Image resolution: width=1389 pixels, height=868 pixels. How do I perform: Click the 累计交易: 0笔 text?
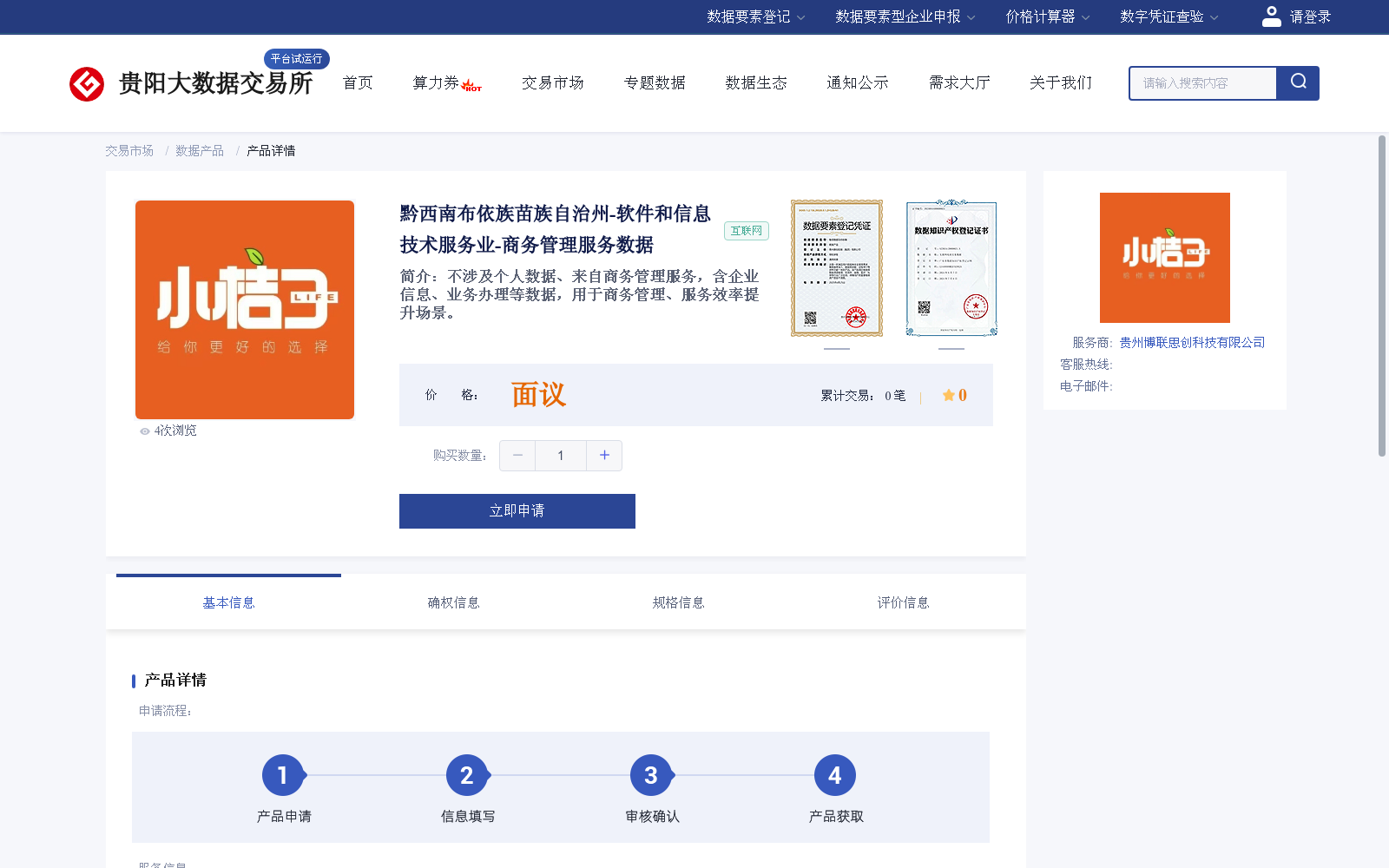[x=863, y=396]
